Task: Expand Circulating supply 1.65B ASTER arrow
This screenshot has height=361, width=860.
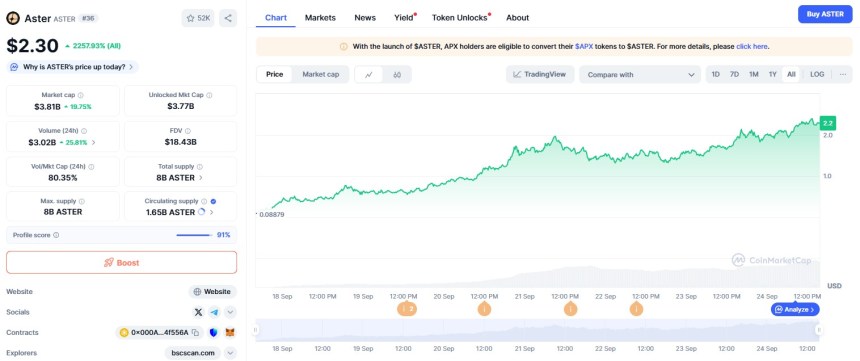Action: [212, 212]
